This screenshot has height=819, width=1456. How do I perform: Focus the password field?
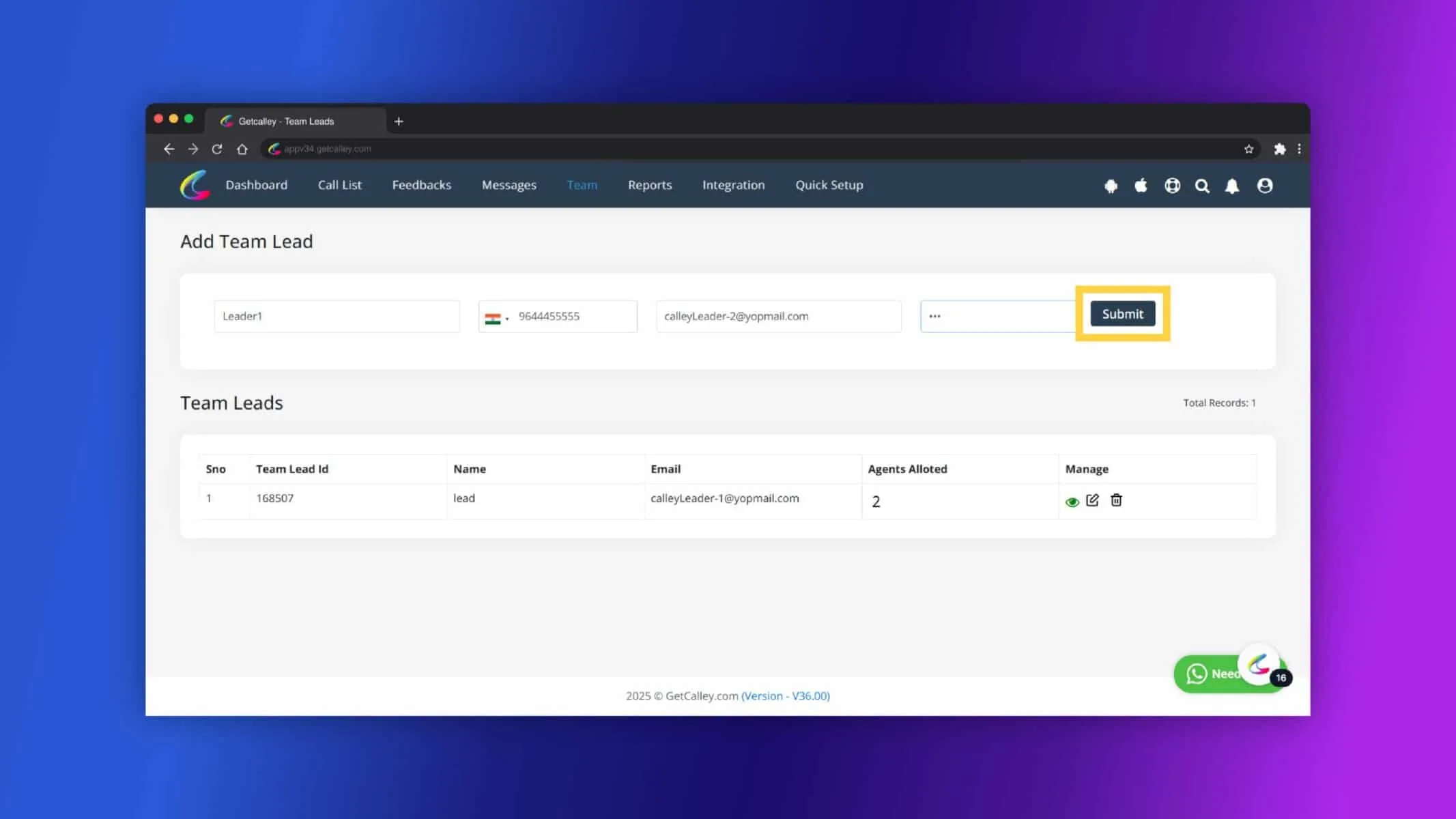tap(998, 316)
